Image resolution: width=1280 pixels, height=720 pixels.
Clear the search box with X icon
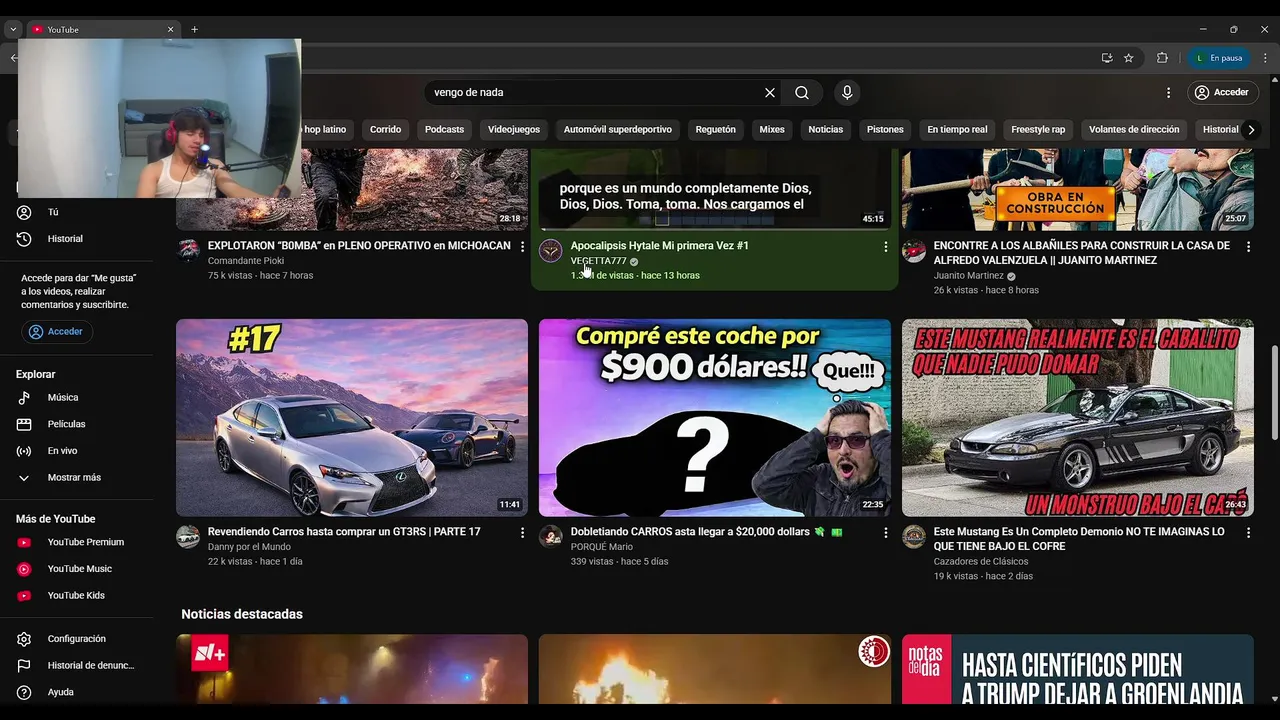pyautogui.click(x=770, y=92)
